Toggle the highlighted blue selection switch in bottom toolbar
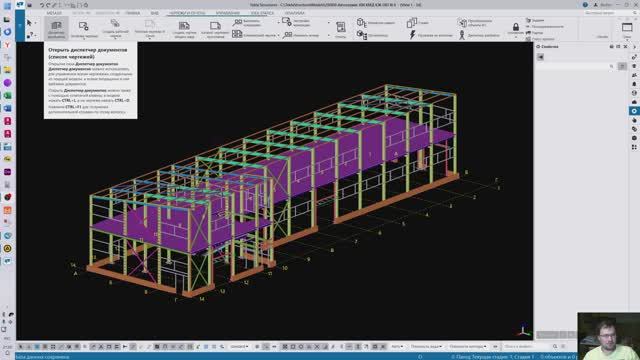This screenshot has width=640, height=360. 37,347
